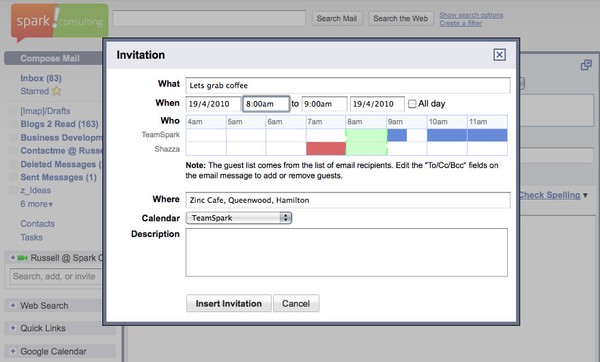This screenshot has width=600, height=362.
Task: Click the start date field 19/4/2010
Action: (x=213, y=104)
